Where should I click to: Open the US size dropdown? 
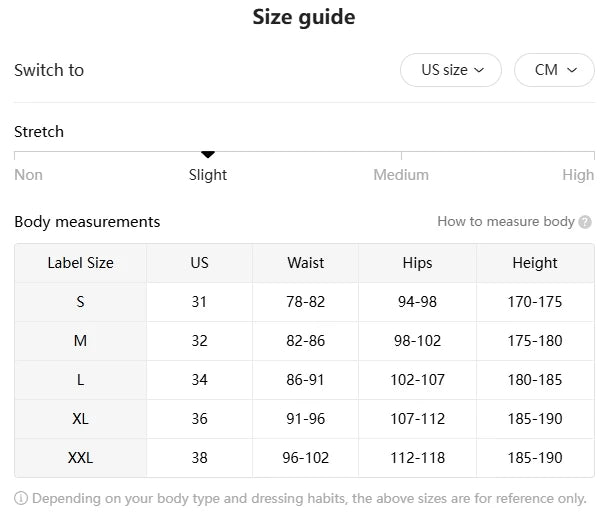coord(451,70)
